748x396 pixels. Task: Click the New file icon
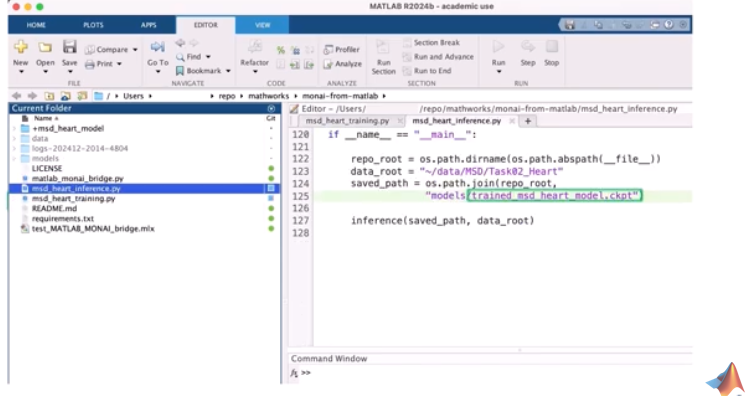(x=21, y=47)
